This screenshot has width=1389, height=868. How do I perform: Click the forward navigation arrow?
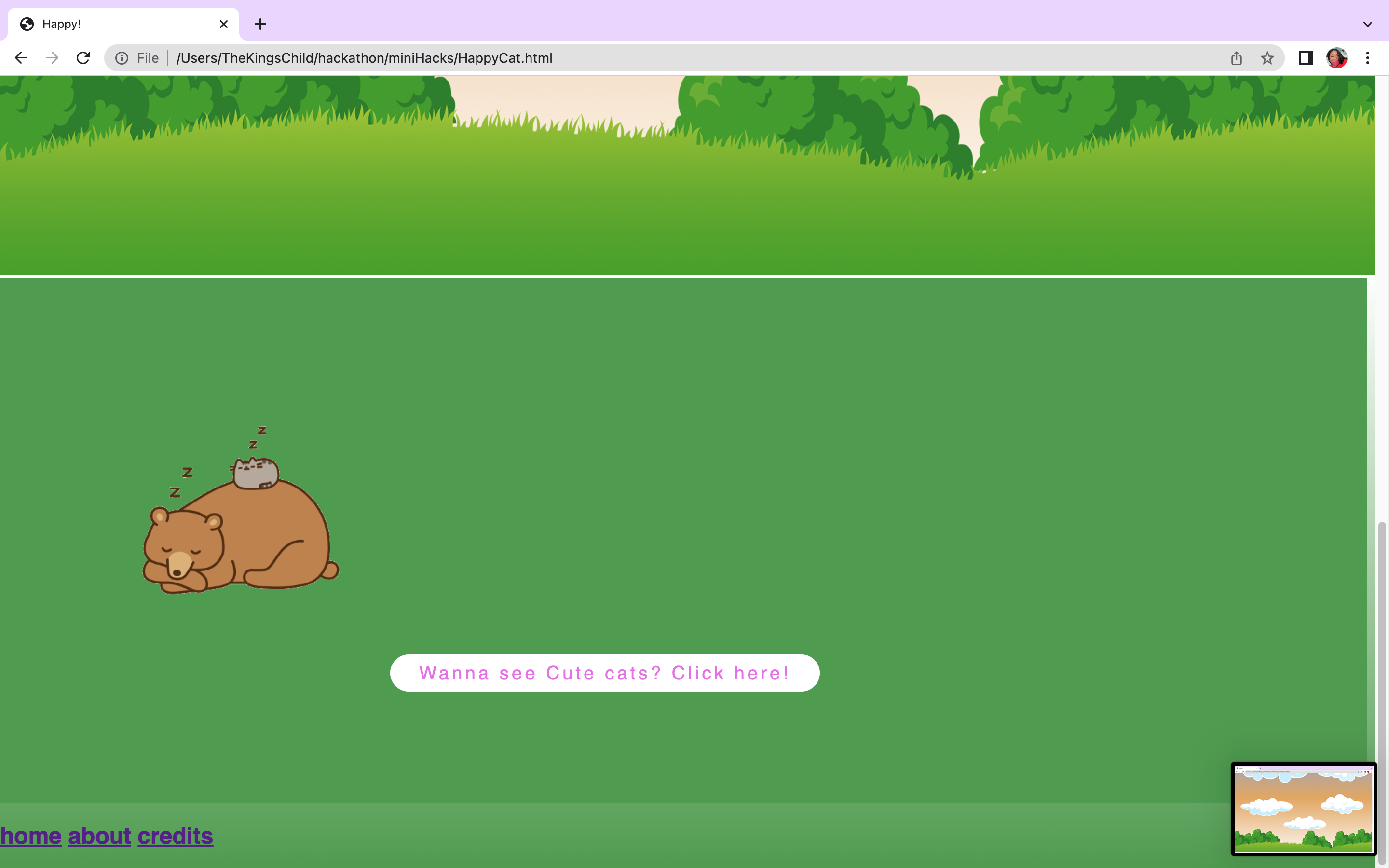(52, 58)
